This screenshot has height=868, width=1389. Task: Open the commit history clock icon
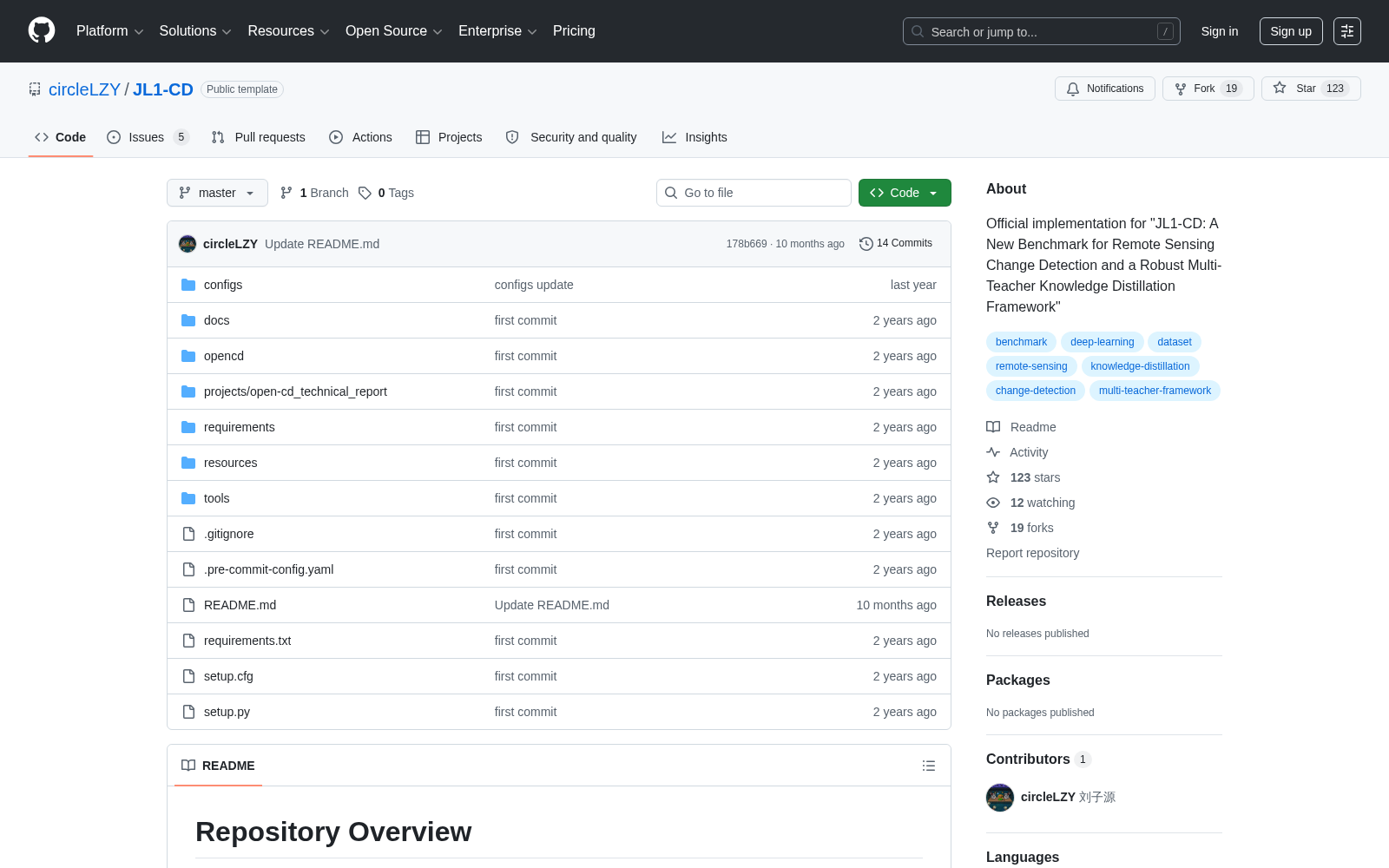866,244
